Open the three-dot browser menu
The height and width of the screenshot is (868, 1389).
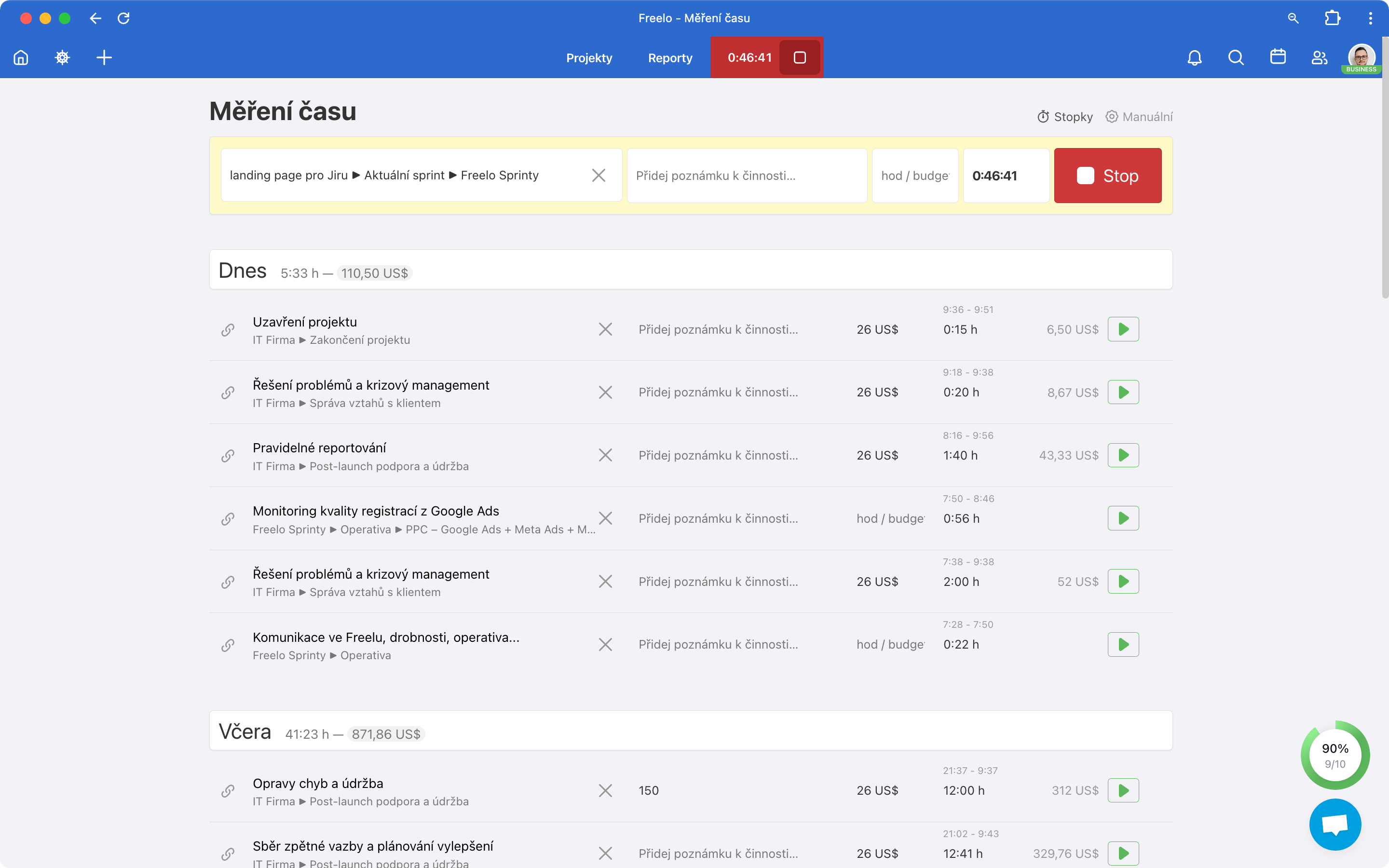tap(1371, 18)
